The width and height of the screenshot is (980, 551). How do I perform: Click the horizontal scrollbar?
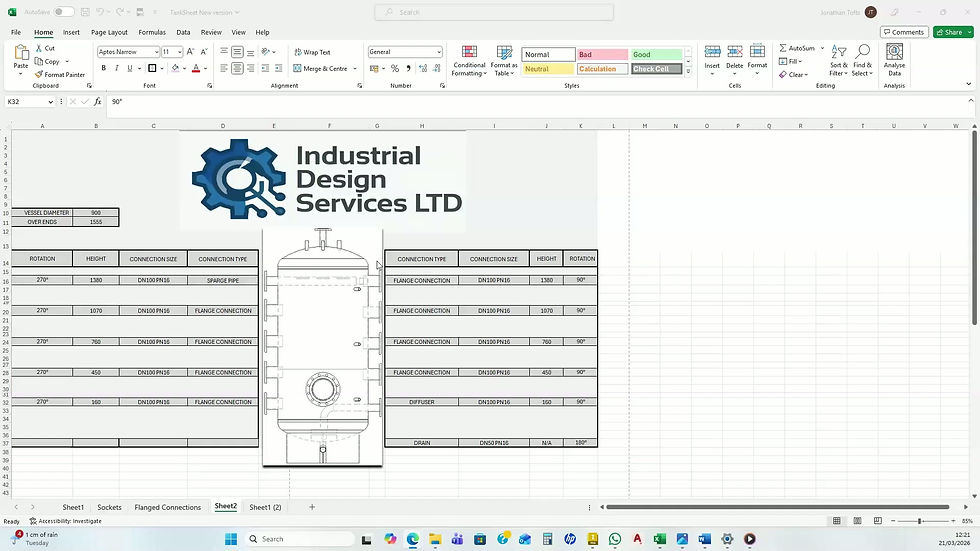[x=777, y=507]
